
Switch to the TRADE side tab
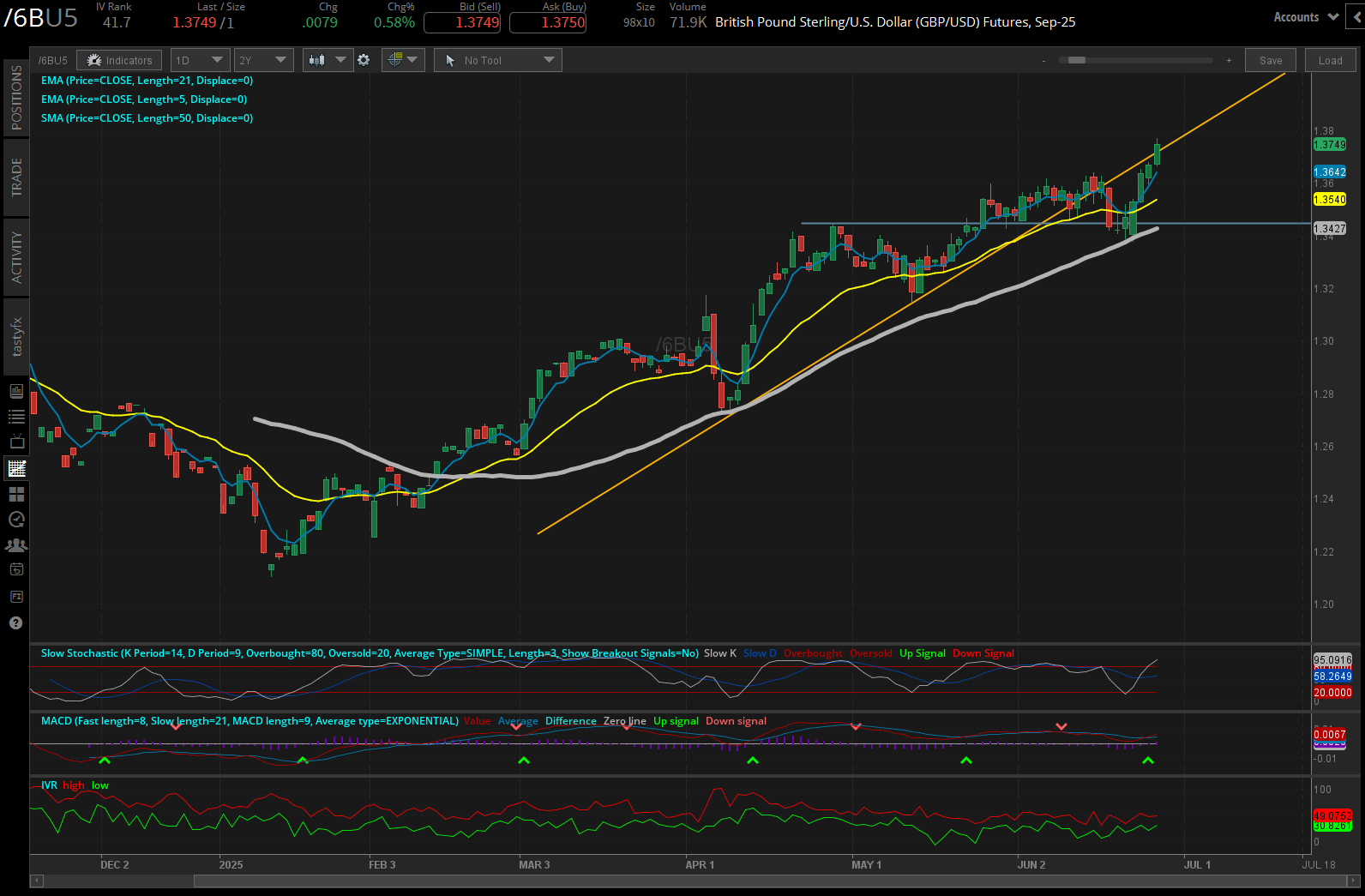(16, 177)
